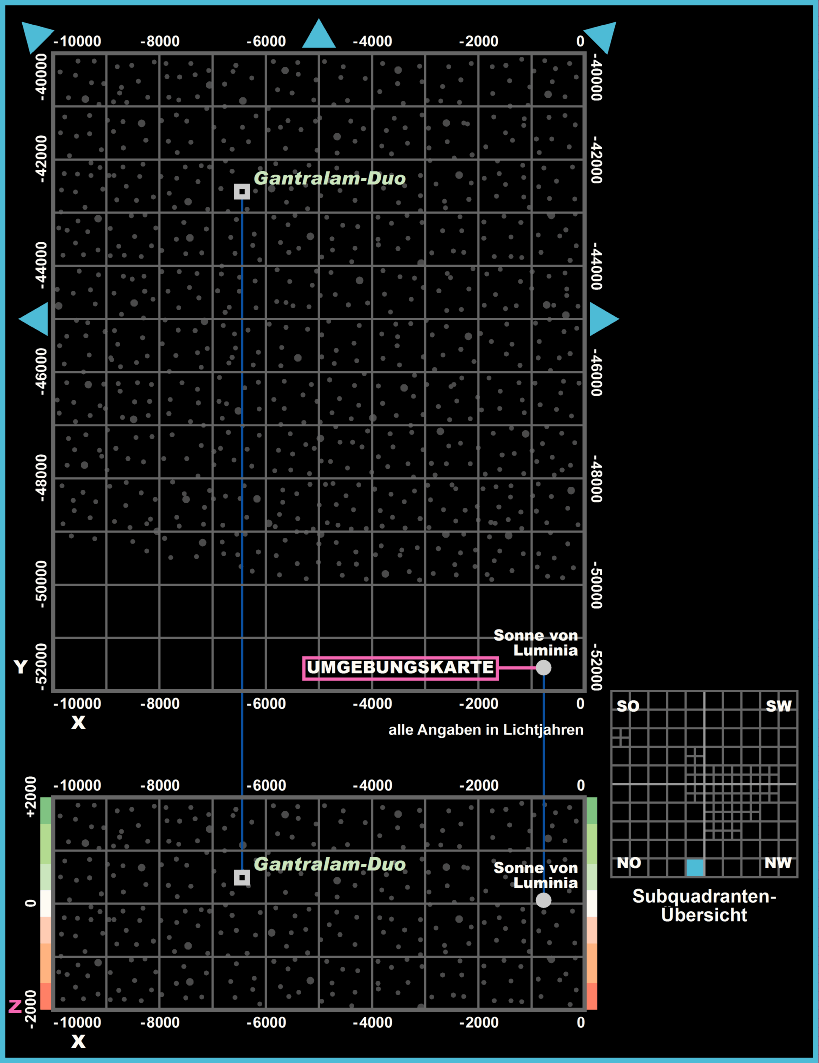Screen dimensions: 819x1063
Task: Click Sonne von Luminia circle in side view
Action: (x=543, y=900)
